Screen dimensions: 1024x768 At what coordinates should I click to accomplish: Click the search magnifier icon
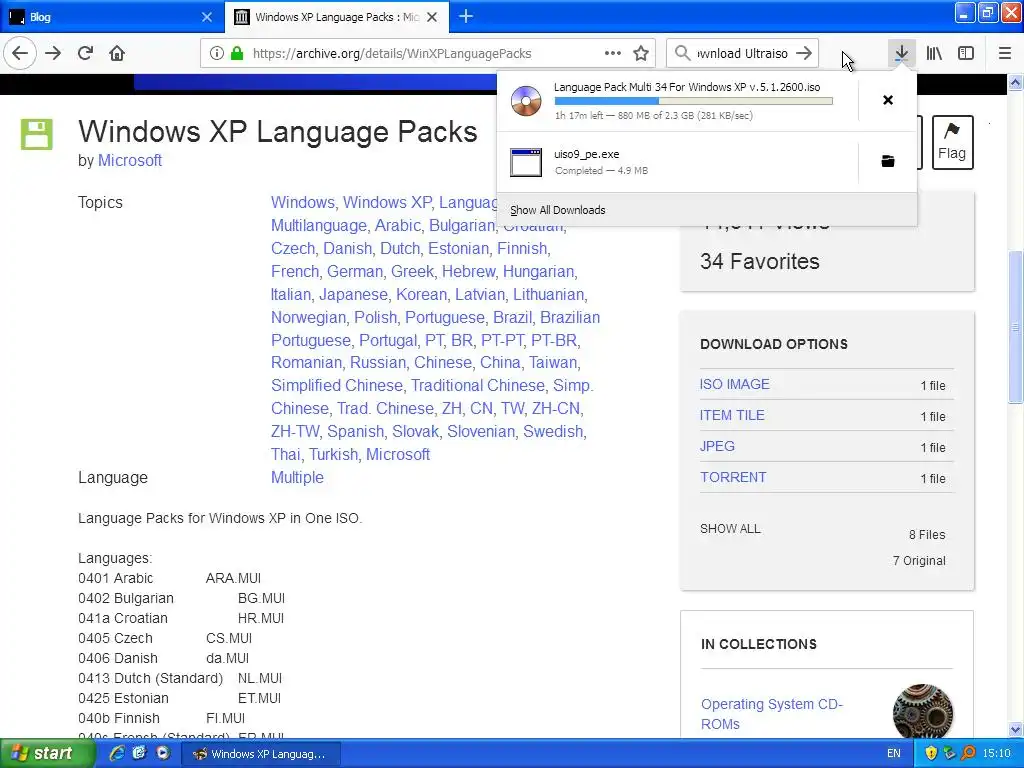pos(682,54)
